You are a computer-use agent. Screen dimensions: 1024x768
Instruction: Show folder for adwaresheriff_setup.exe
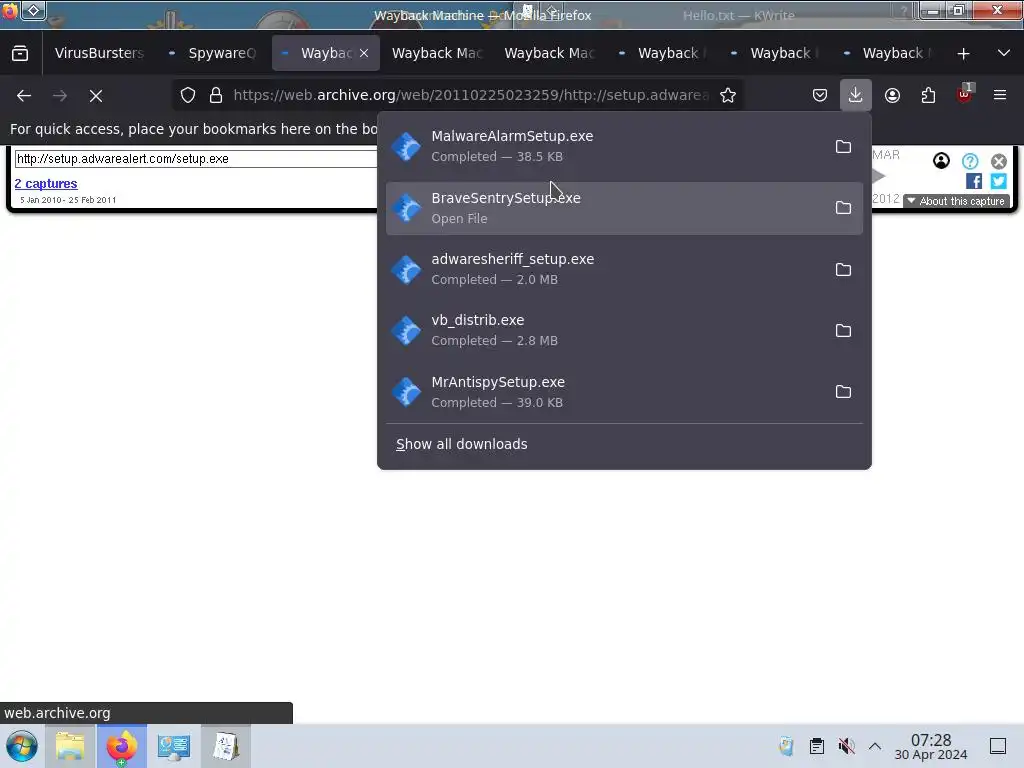[x=843, y=269]
